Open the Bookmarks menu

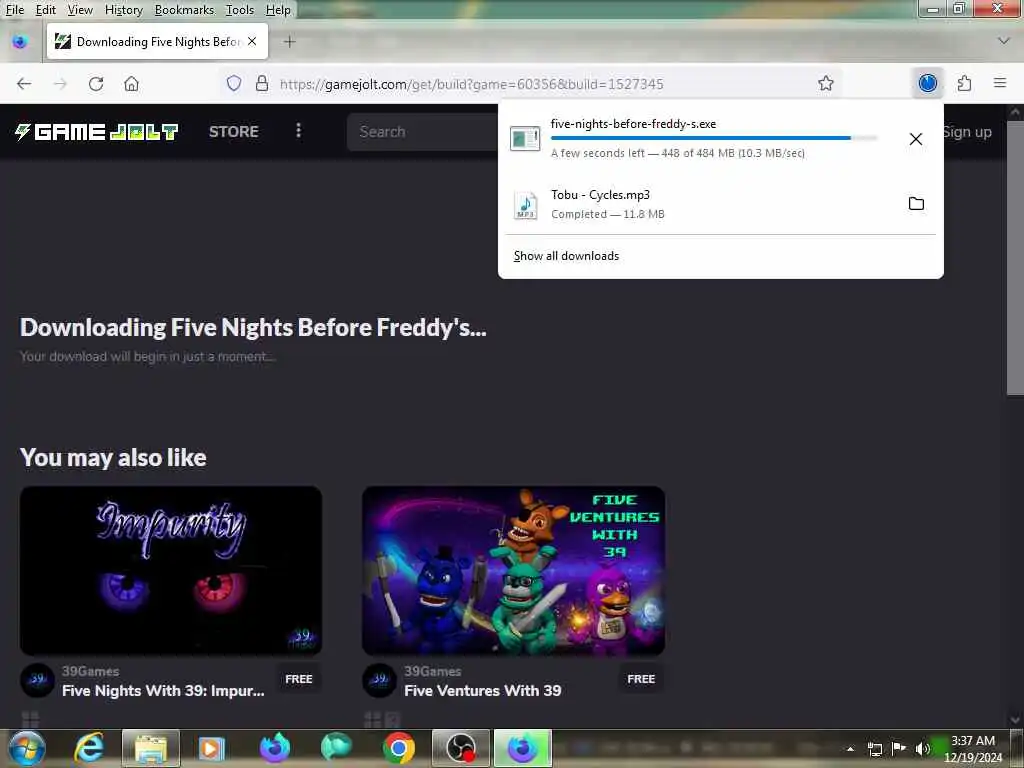tap(184, 10)
